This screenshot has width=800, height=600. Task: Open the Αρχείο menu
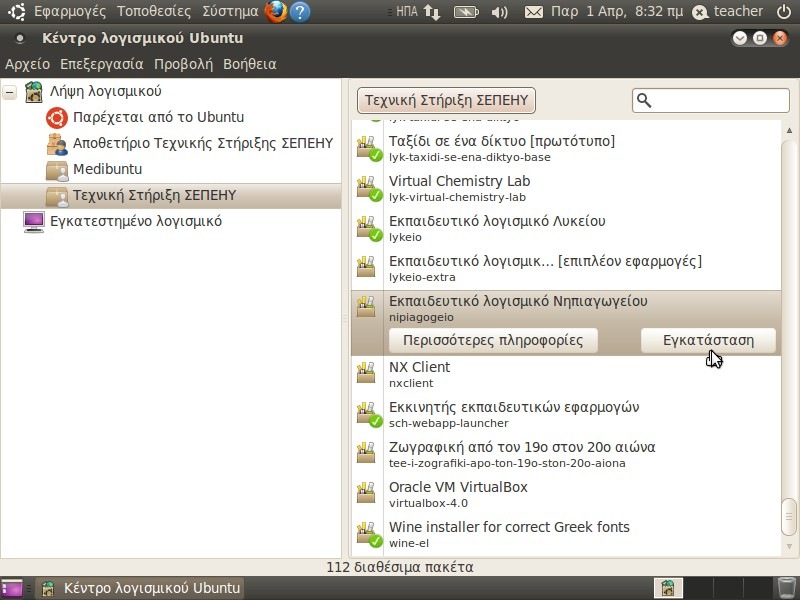28,64
